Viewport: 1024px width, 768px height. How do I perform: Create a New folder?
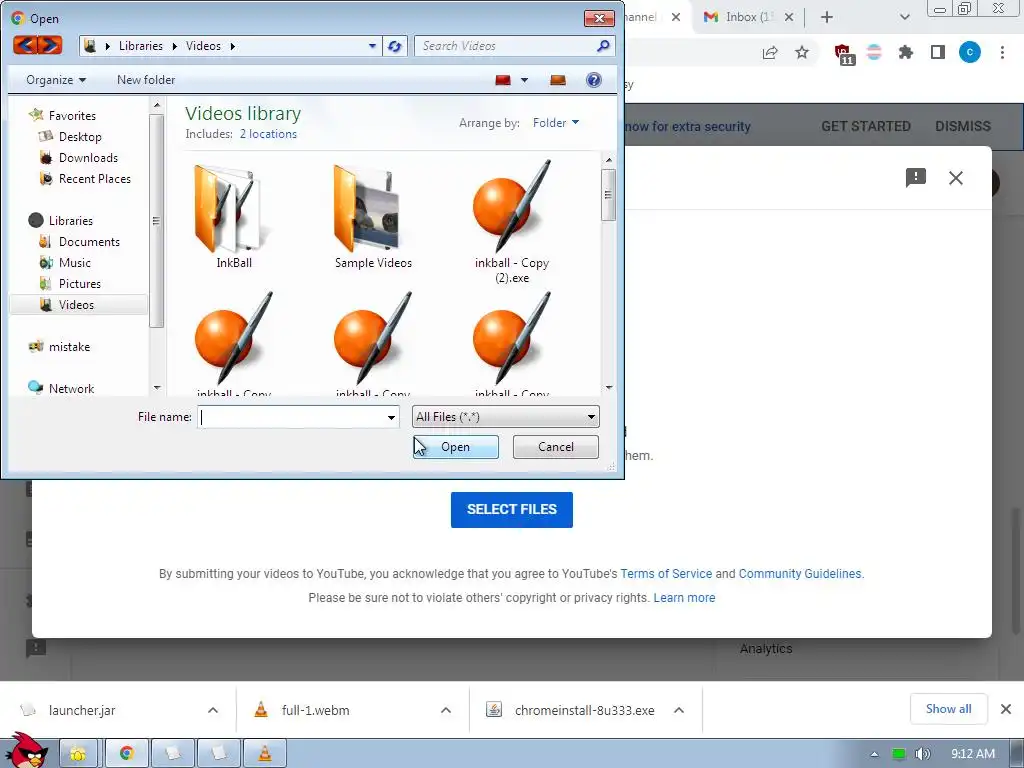pos(146,80)
